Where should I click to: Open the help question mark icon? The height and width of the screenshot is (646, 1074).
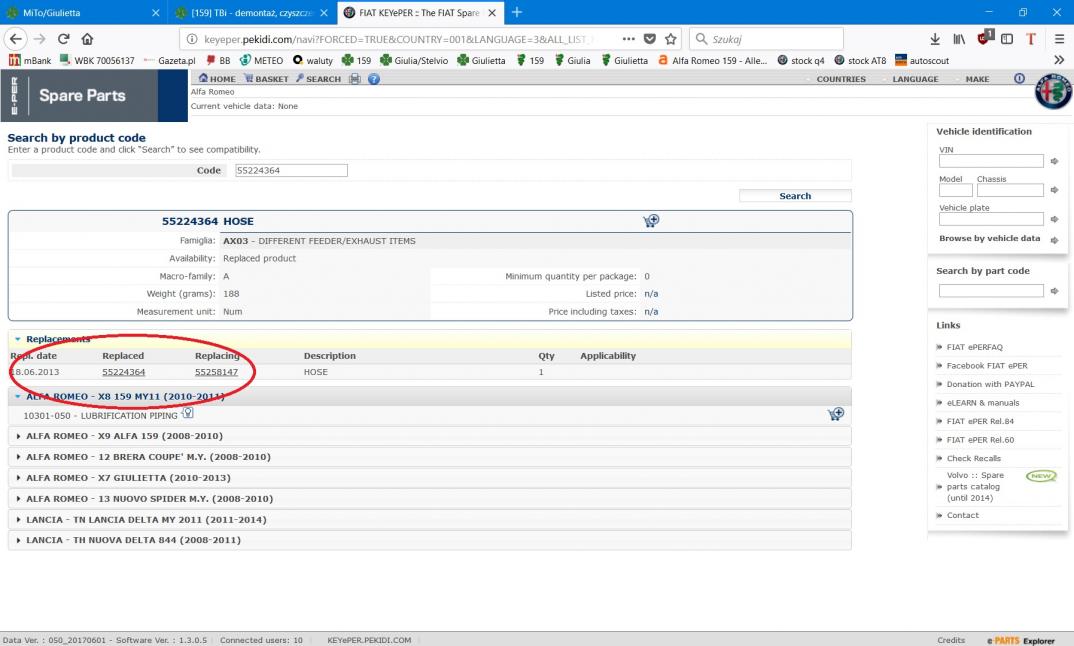click(x=373, y=79)
